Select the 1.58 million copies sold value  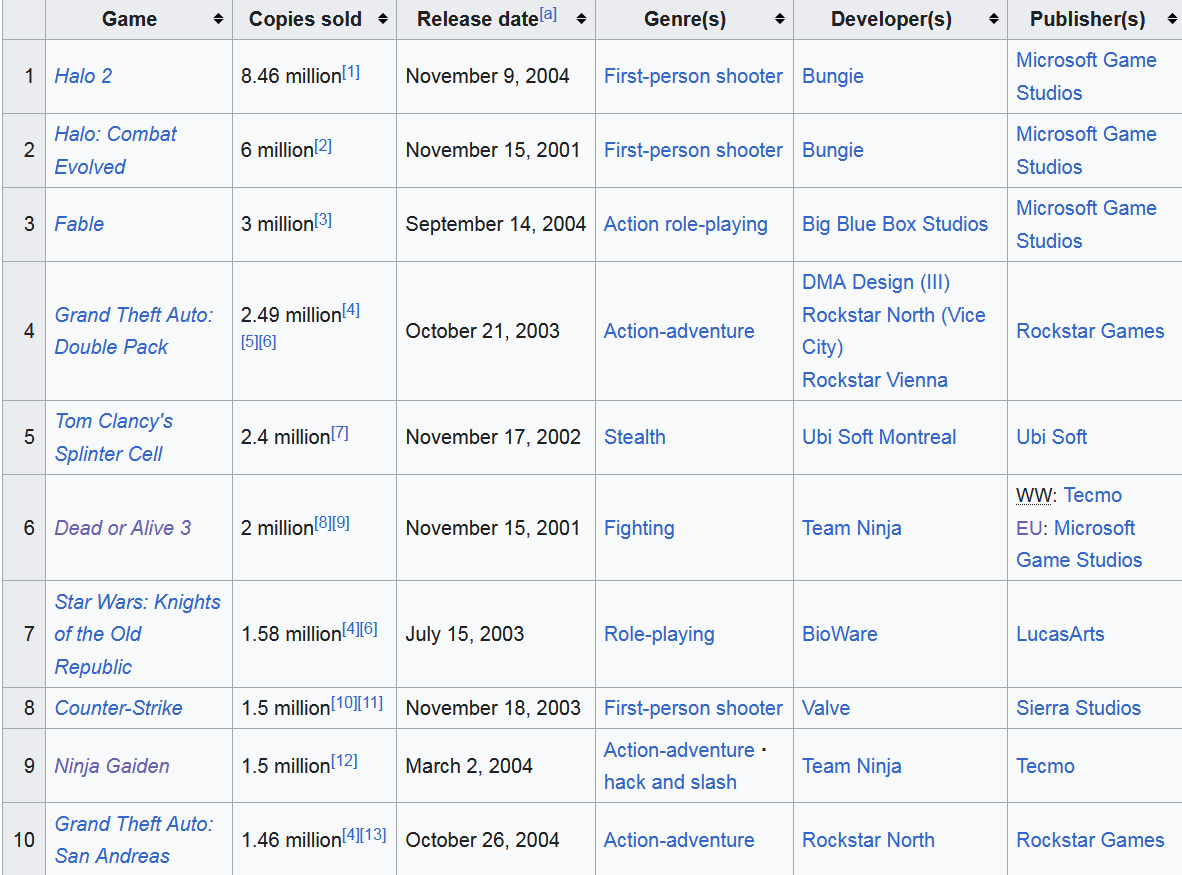(291, 634)
